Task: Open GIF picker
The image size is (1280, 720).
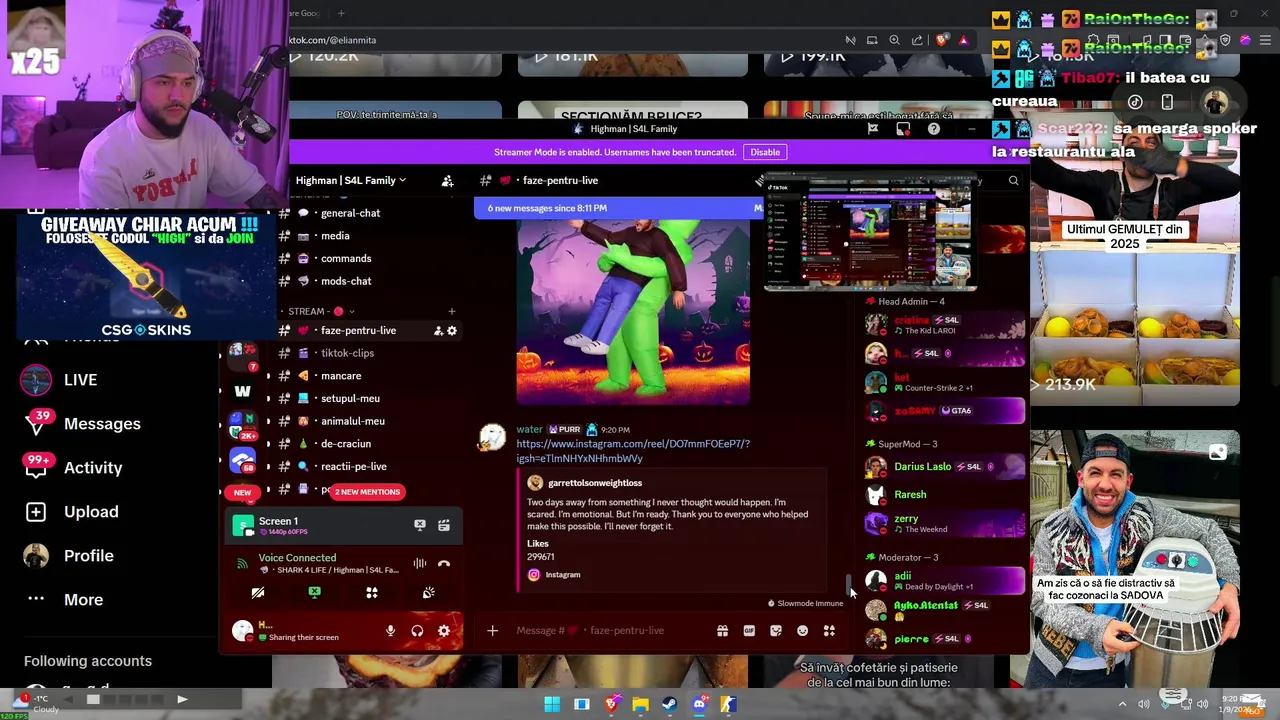Action: [x=749, y=631]
